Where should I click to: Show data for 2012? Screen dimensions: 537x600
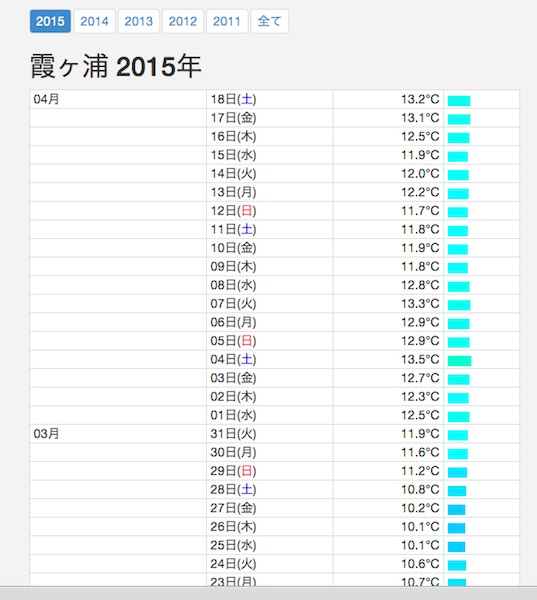183,21
